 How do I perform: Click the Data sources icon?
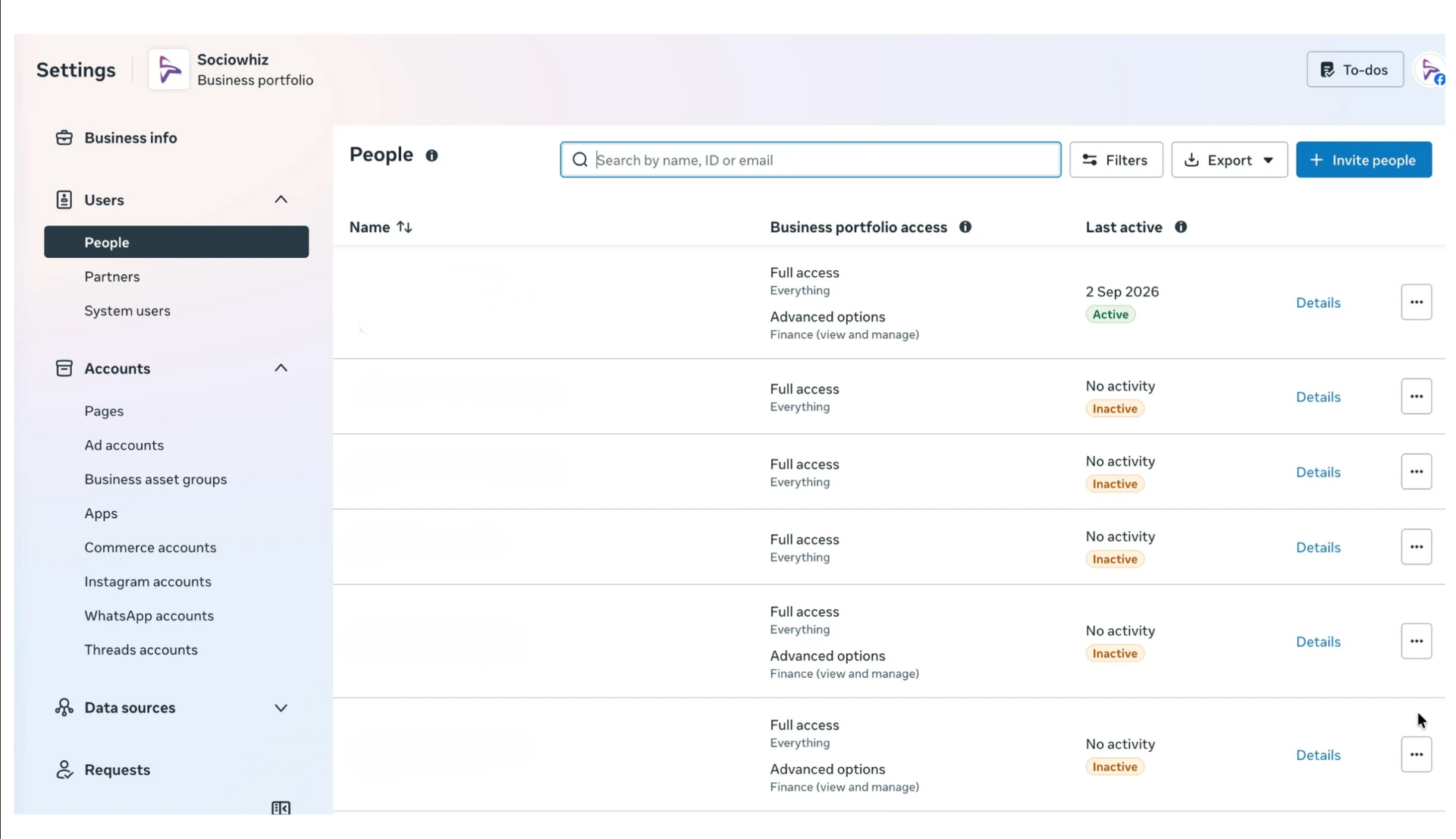pyautogui.click(x=64, y=708)
